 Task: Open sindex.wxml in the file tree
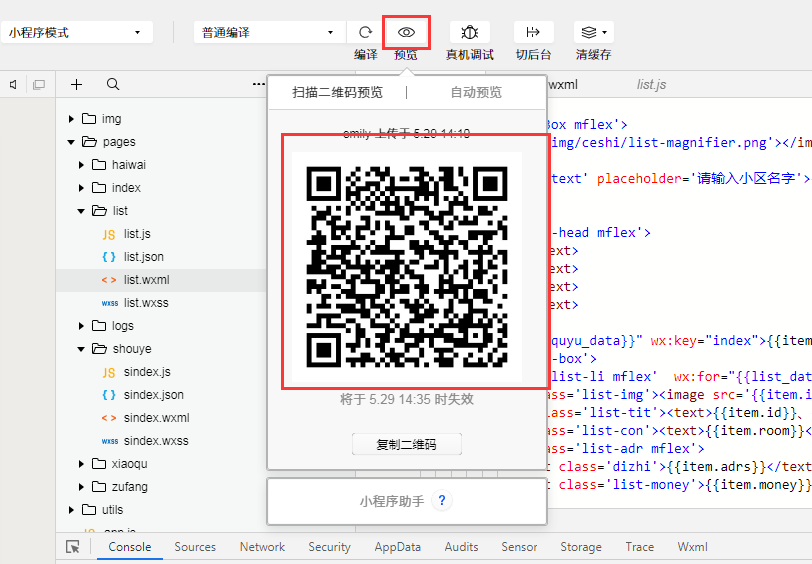point(156,418)
